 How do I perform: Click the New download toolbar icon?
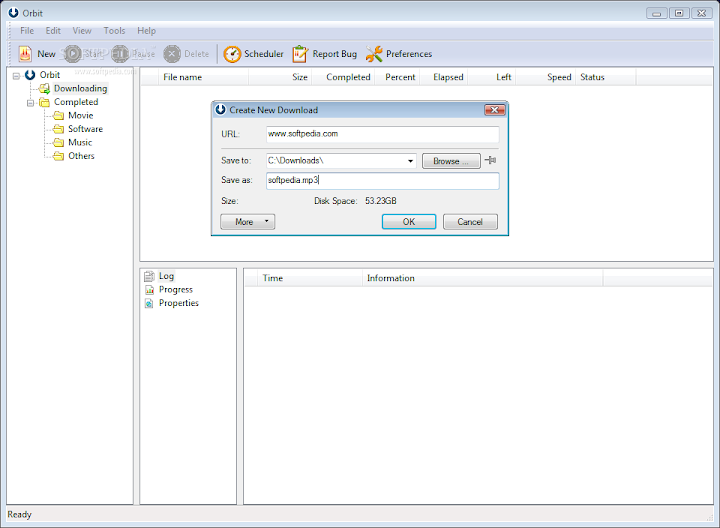click(x=25, y=54)
